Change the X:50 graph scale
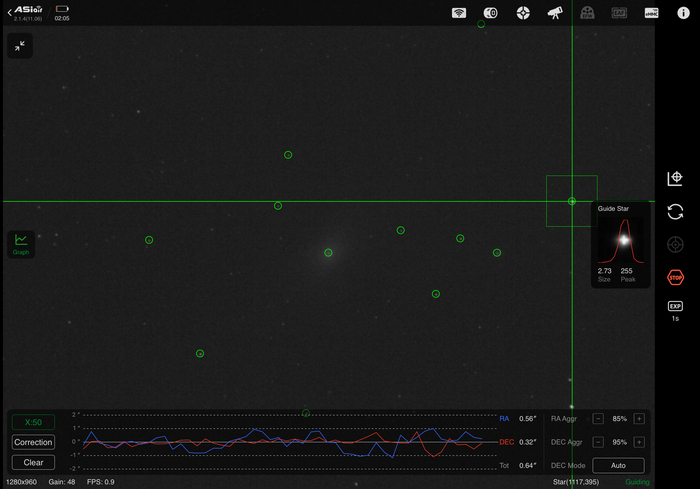Image resolution: width=700 pixels, height=489 pixels. point(33,422)
